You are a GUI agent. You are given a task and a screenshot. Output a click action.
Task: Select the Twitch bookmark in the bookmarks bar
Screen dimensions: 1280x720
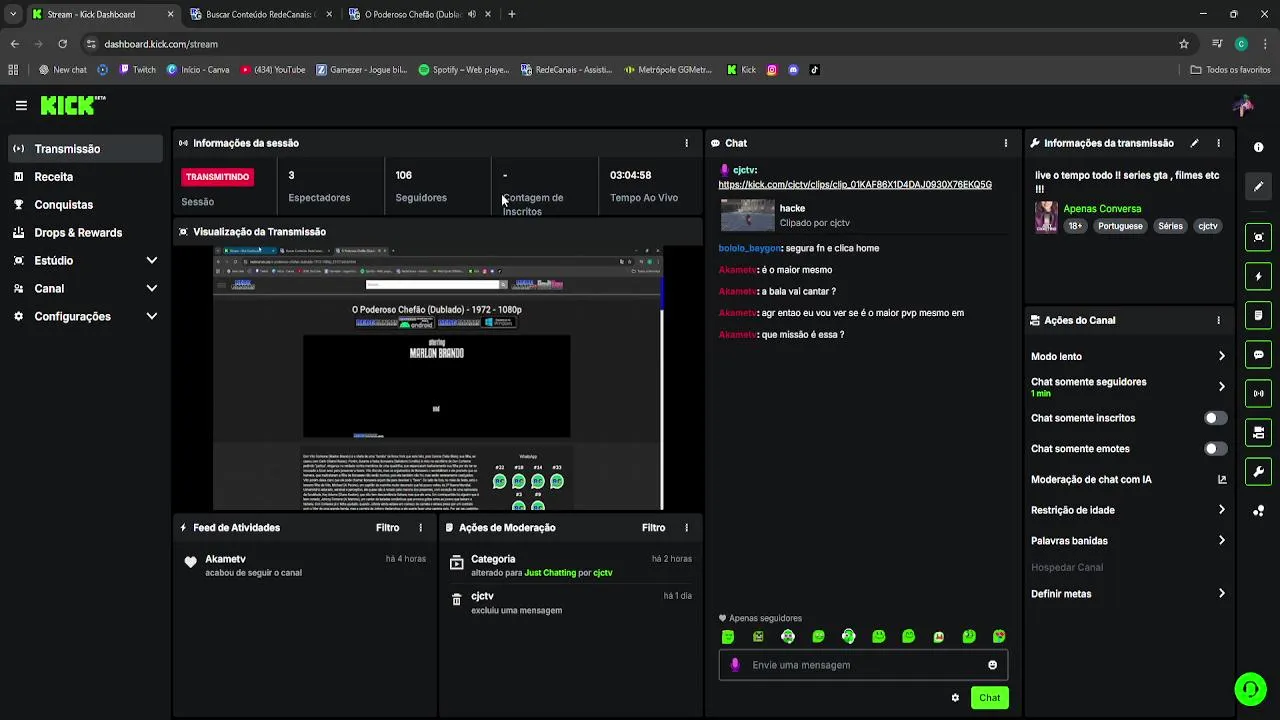click(x=137, y=70)
